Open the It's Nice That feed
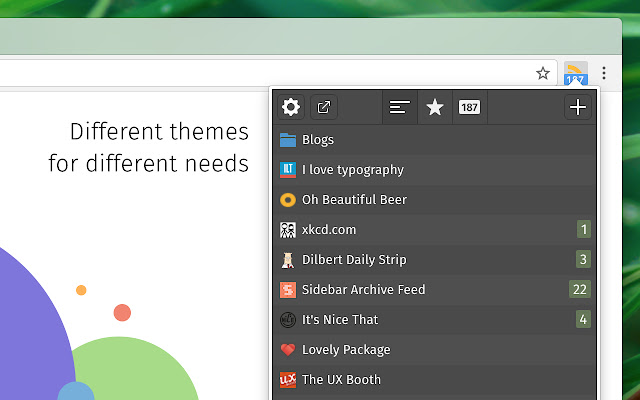 (x=340, y=320)
